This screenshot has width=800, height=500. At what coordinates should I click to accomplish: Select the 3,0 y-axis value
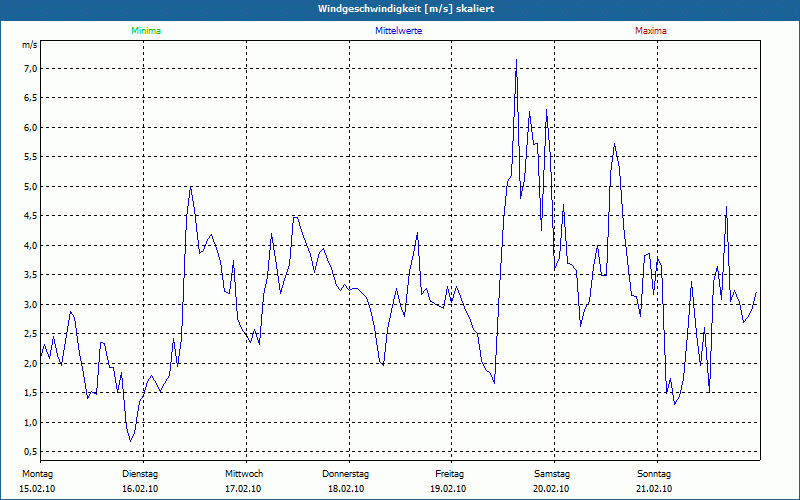31,304
